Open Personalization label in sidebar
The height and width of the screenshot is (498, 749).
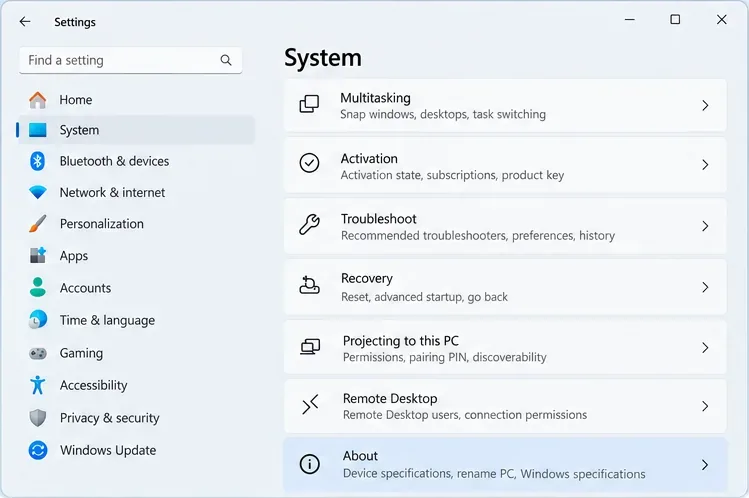point(102,223)
